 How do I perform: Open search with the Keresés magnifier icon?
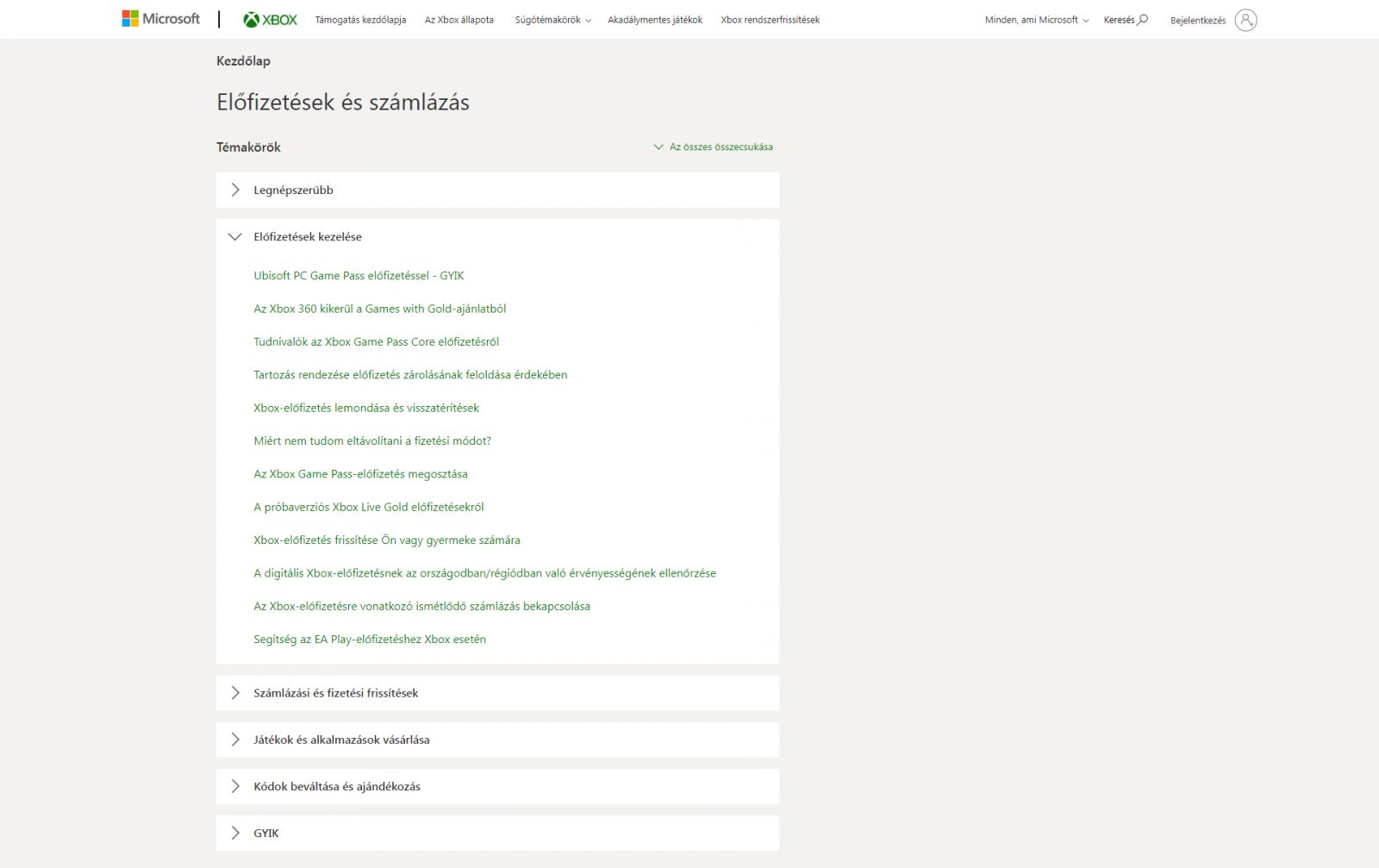(x=1142, y=17)
